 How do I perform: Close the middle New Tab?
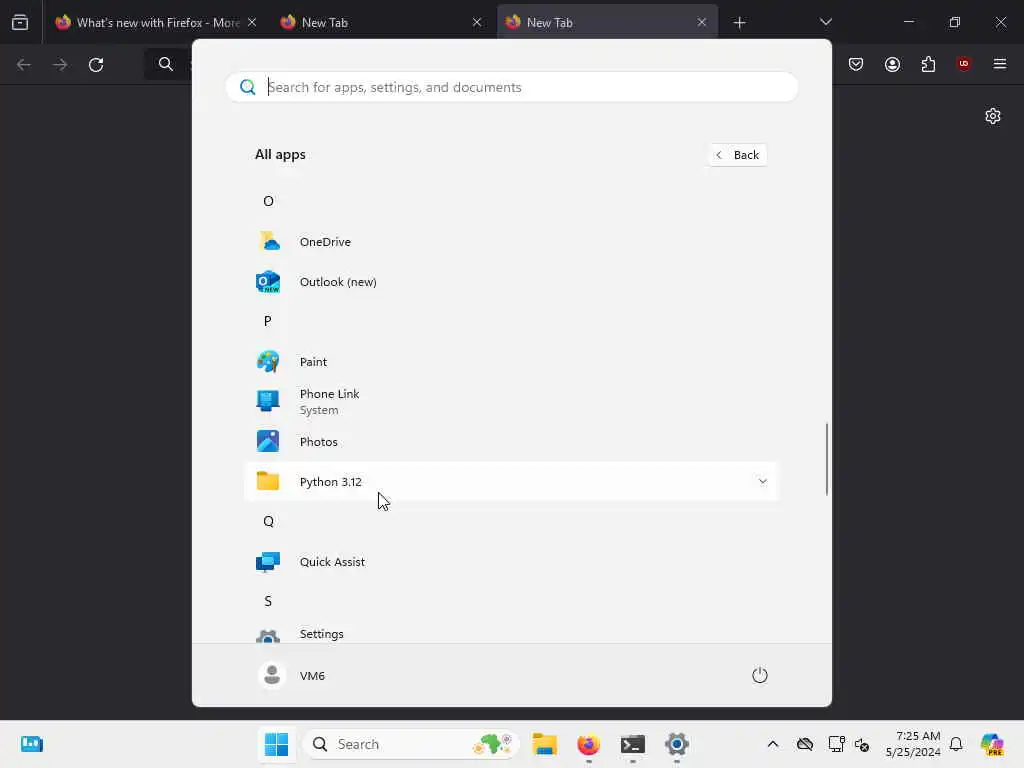(477, 22)
